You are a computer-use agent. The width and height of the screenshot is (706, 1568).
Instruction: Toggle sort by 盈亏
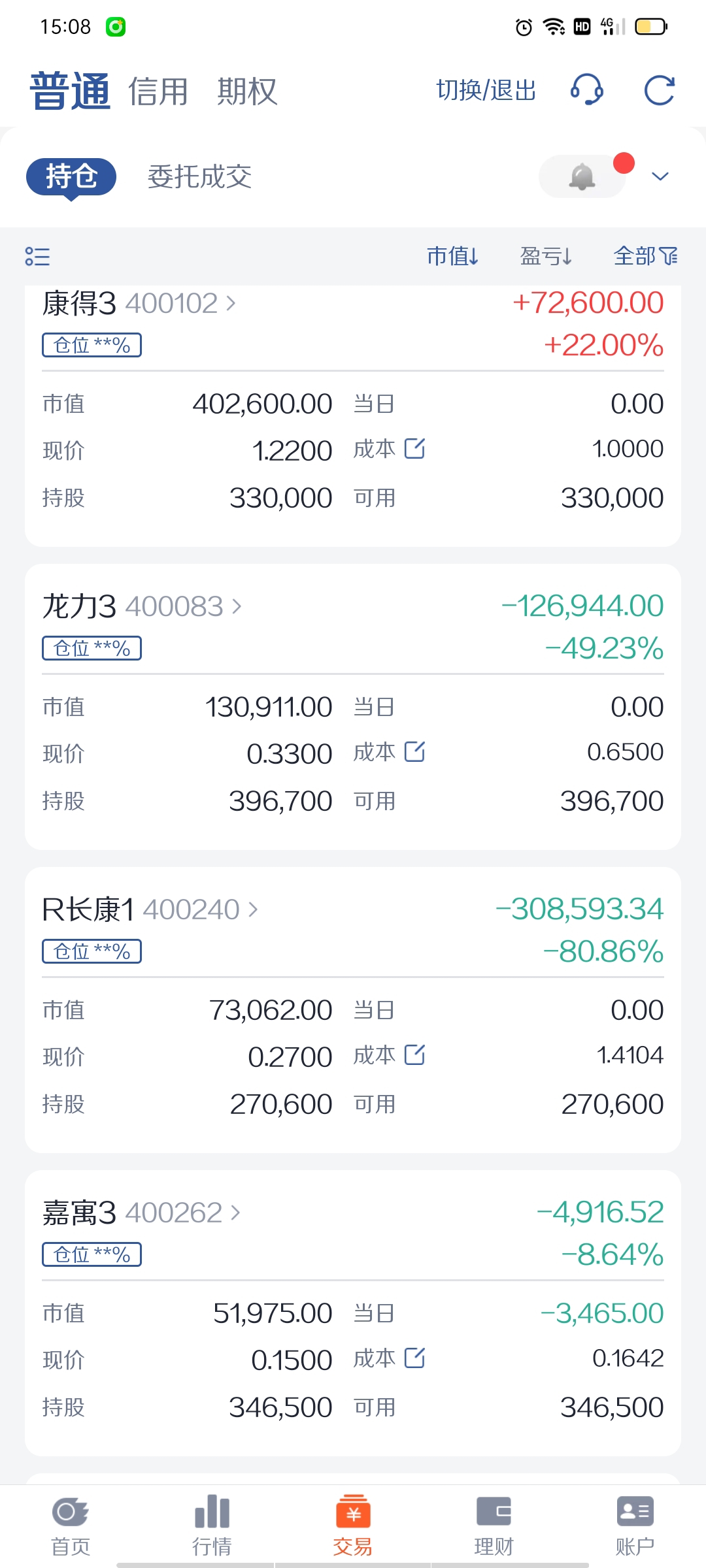(x=546, y=256)
